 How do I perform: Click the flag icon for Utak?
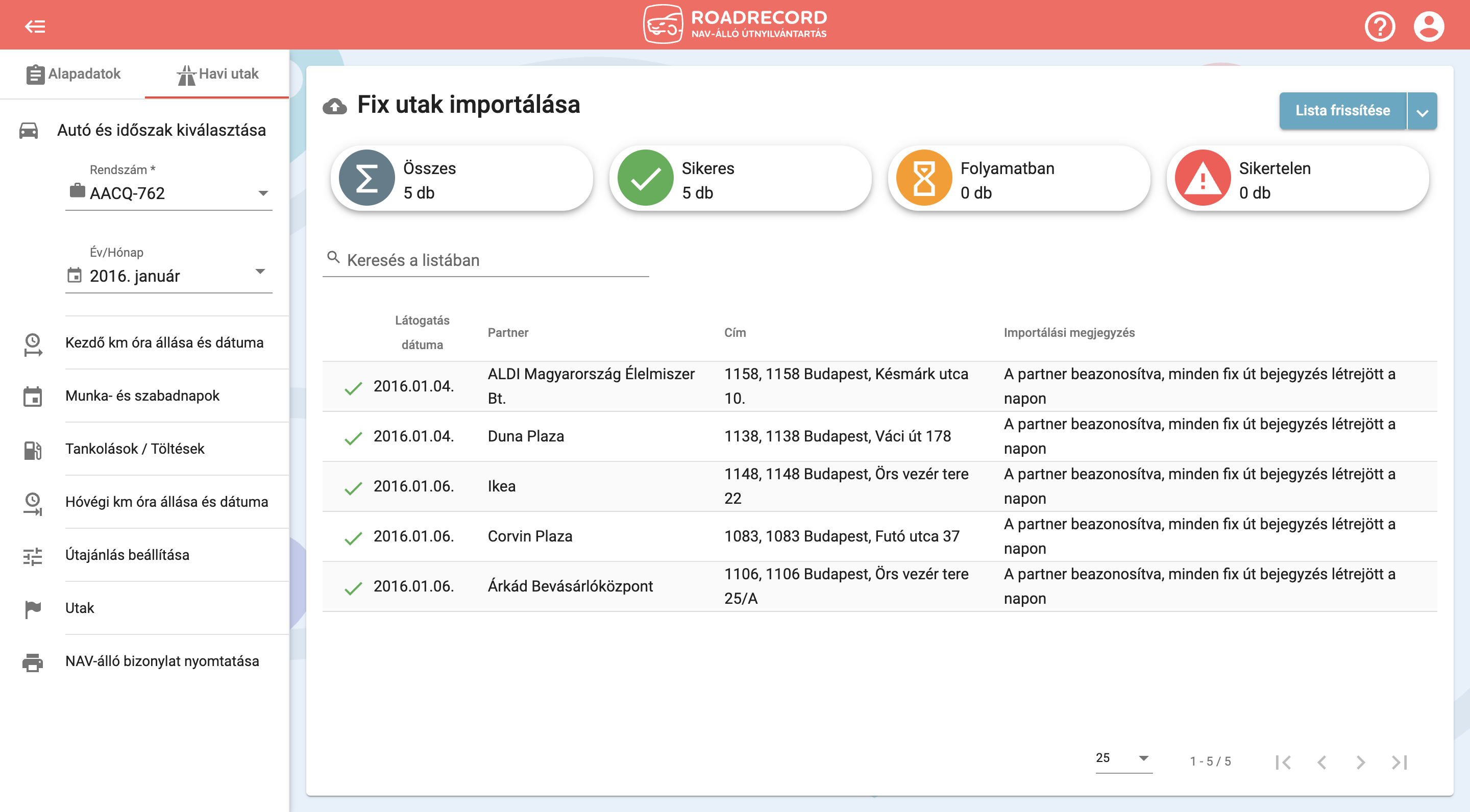pyautogui.click(x=33, y=609)
